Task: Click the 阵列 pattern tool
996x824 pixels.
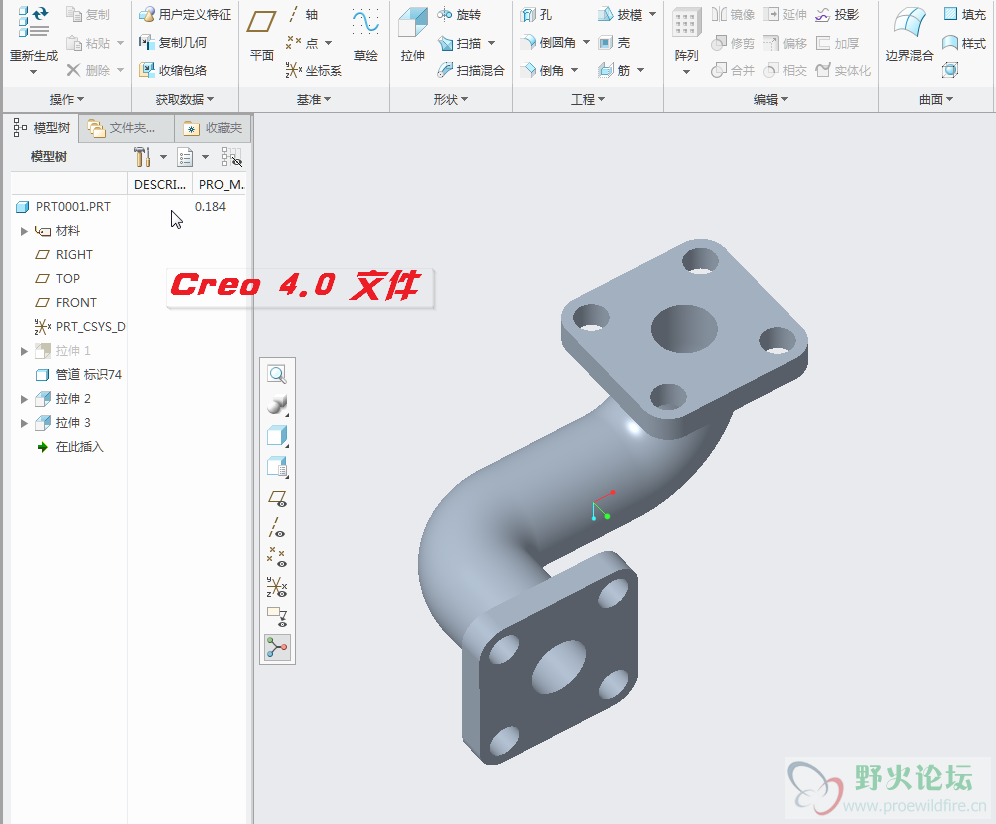Action: pyautogui.click(x=686, y=34)
